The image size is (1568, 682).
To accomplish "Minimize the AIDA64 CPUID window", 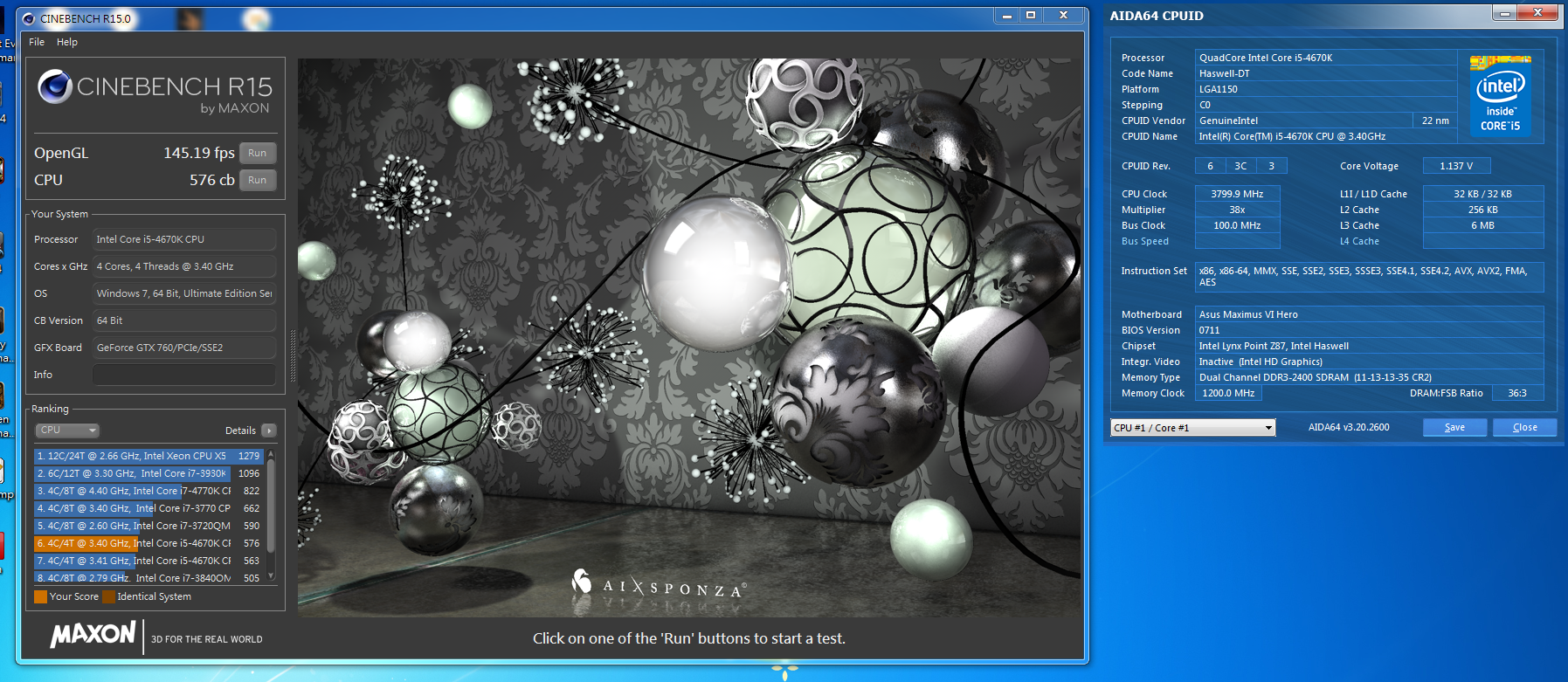I will [x=1504, y=13].
